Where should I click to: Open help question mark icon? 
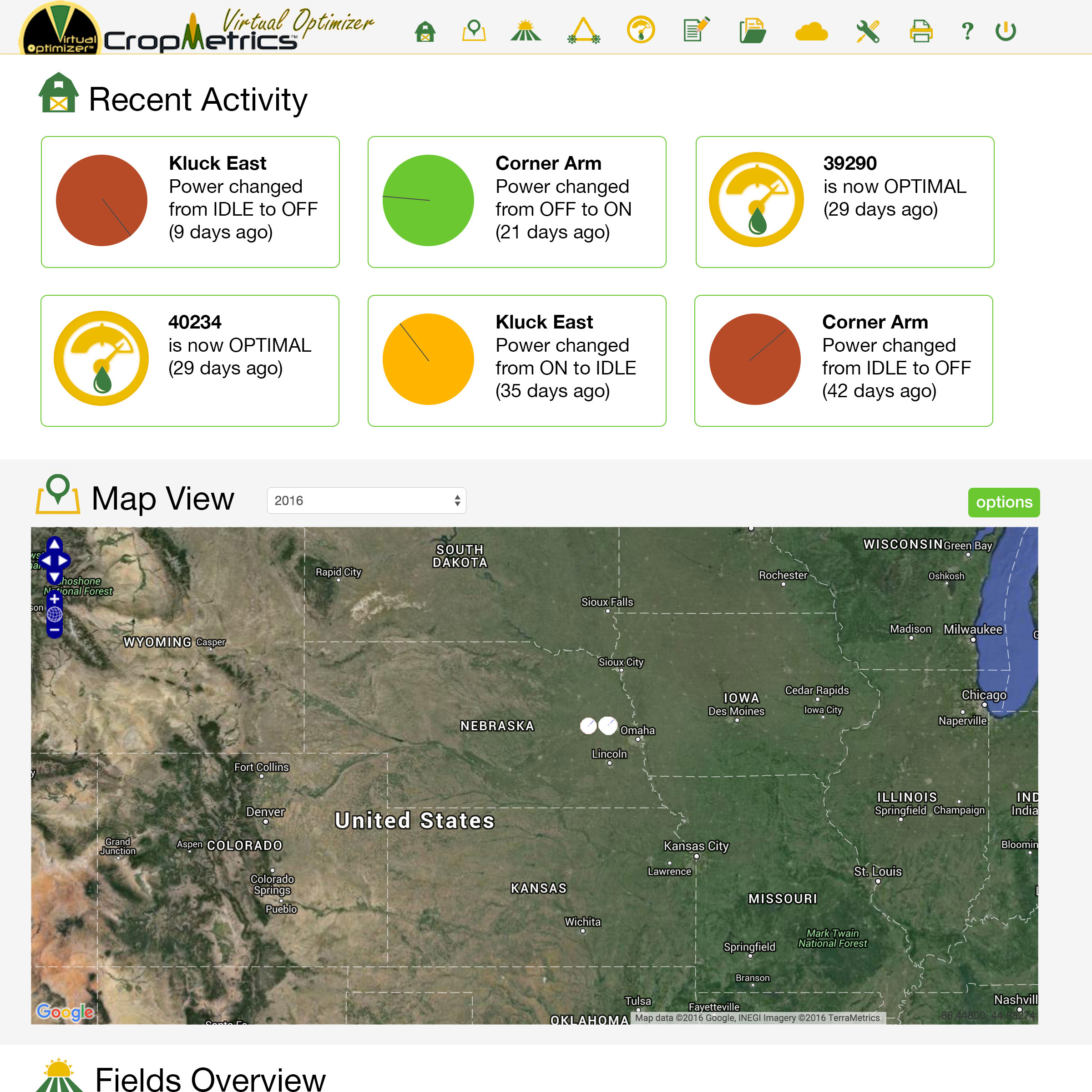(x=967, y=31)
